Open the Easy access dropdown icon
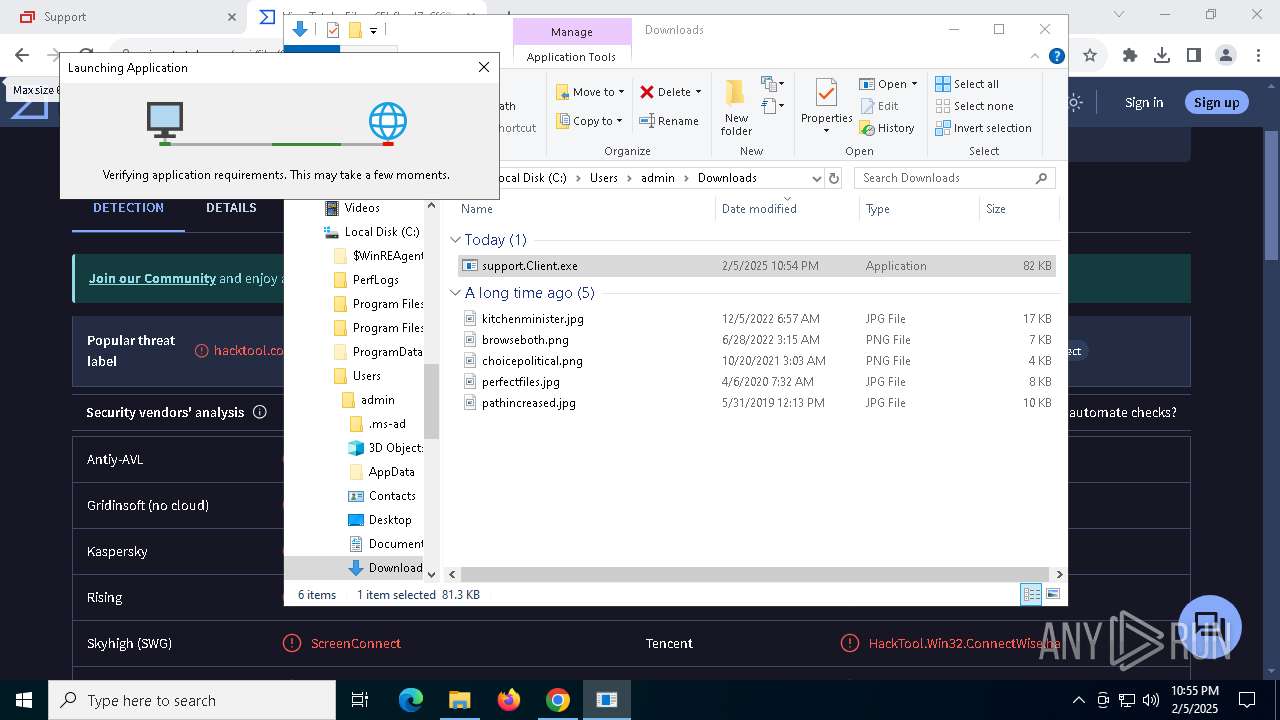The width and height of the screenshot is (1280, 720). 772,105
